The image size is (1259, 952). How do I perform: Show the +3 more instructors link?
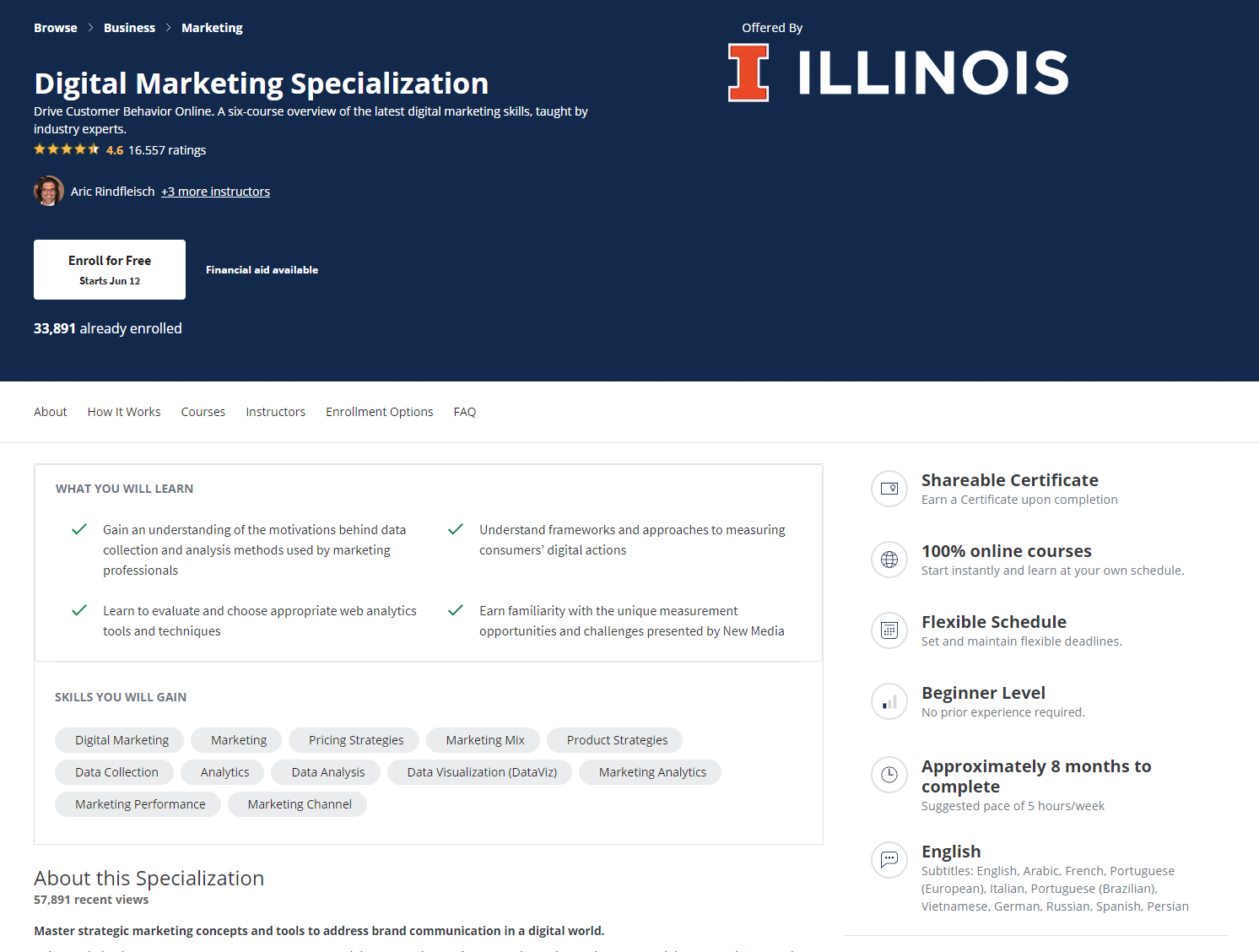click(x=215, y=192)
